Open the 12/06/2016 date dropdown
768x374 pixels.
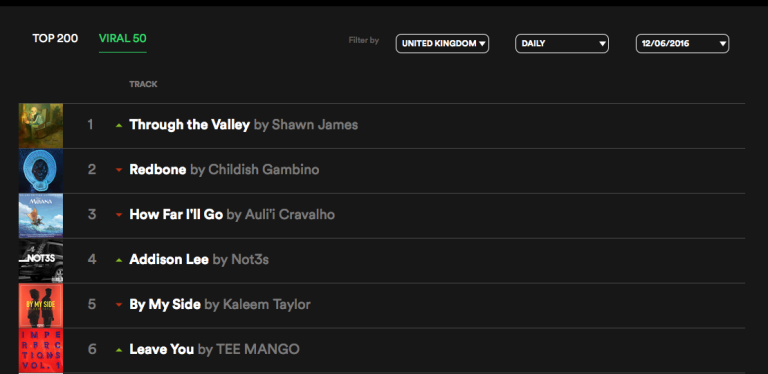click(682, 44)
